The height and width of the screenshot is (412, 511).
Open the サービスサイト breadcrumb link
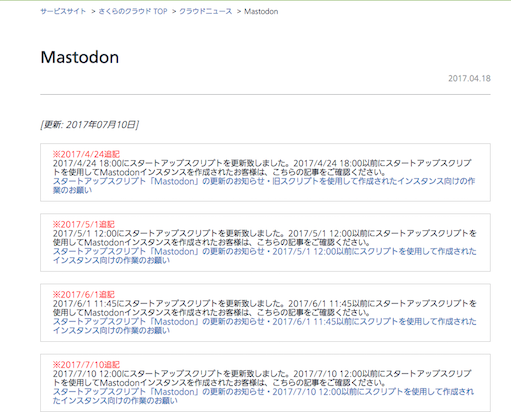click(63, 11)
